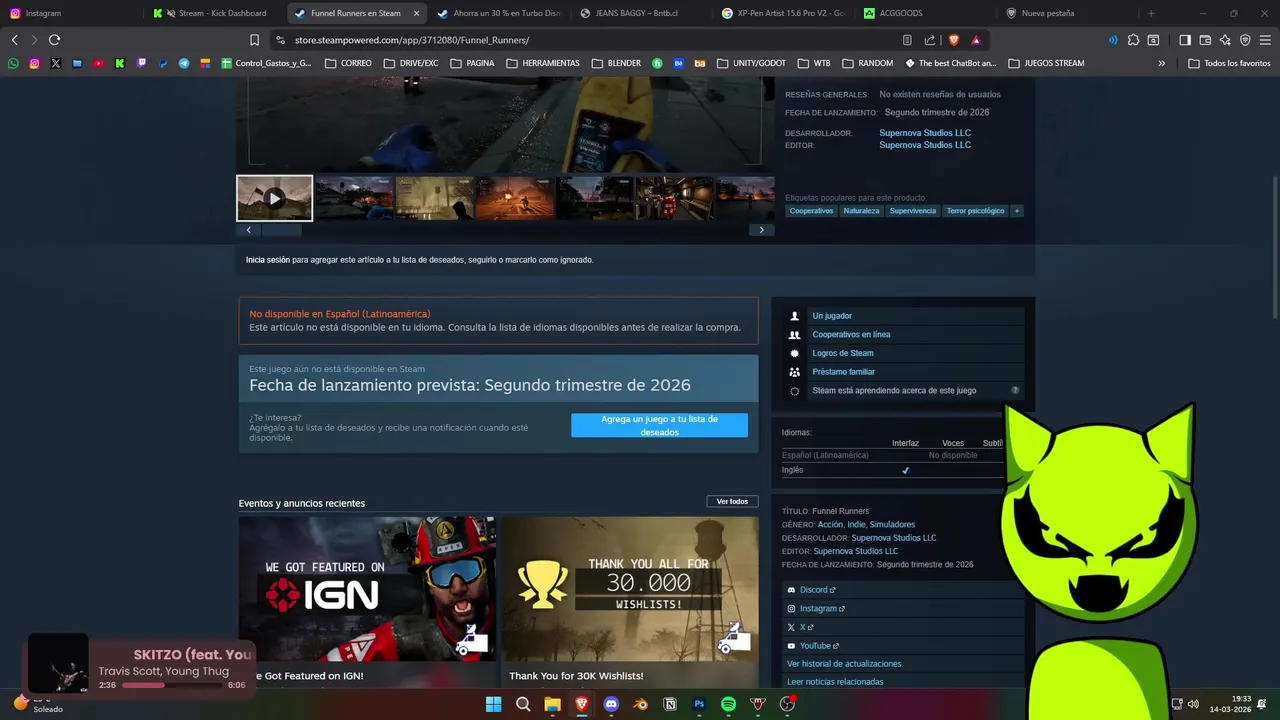Click Inicia sesión link
The image size is (1280, 720).
[268, 260]
